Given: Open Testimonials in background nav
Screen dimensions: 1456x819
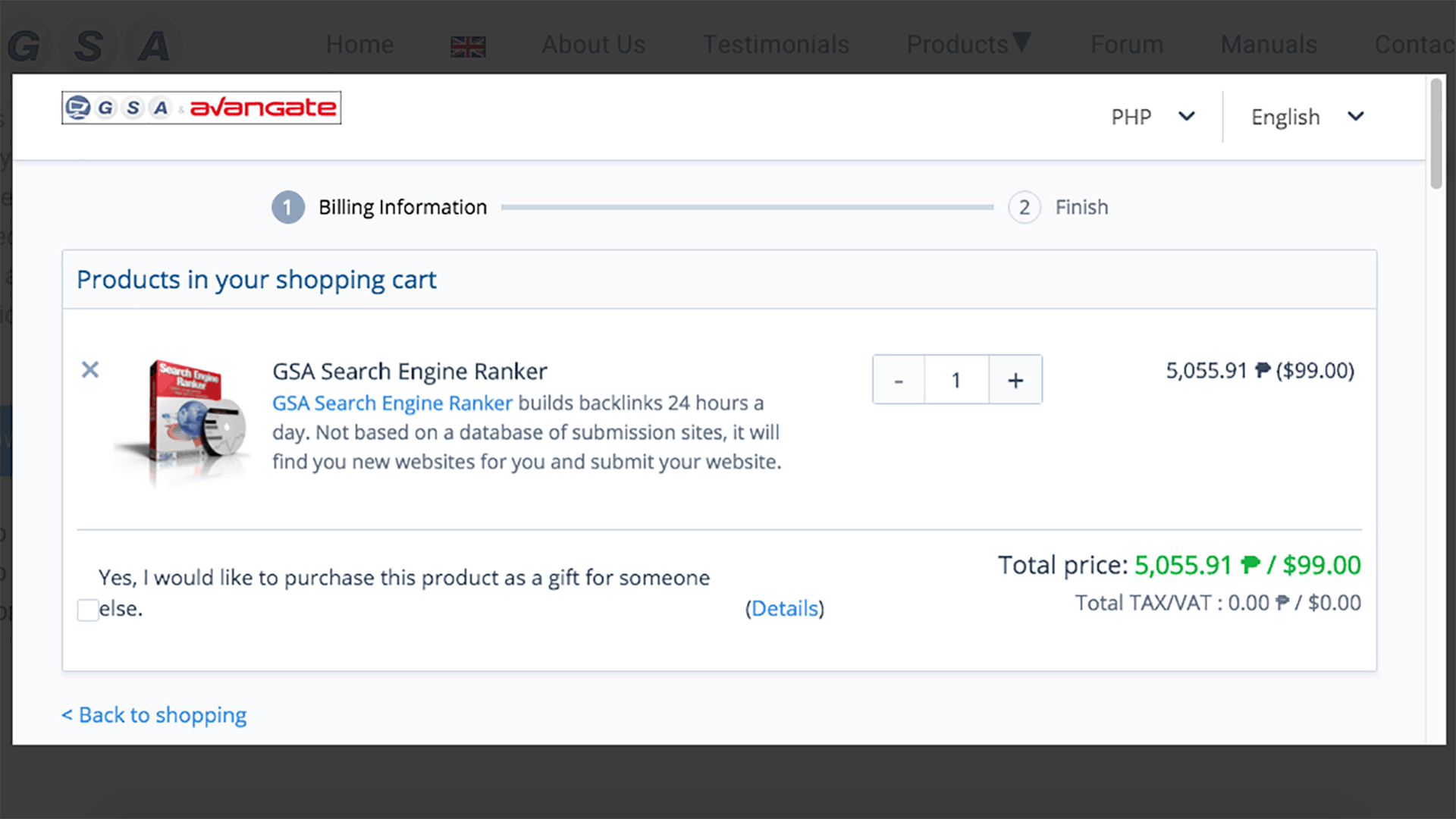Looking at the screenshot, I should pyautogui.click(x=776, y=44).
